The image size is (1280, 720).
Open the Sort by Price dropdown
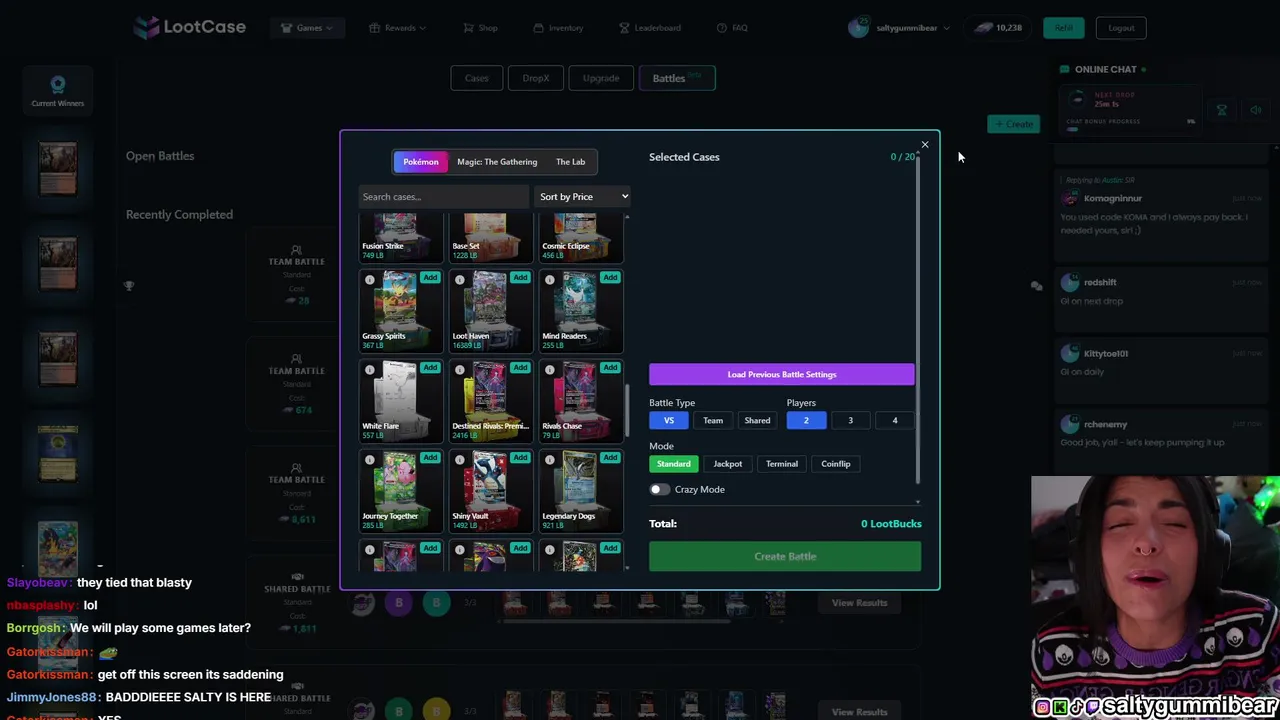pos(584,197)
